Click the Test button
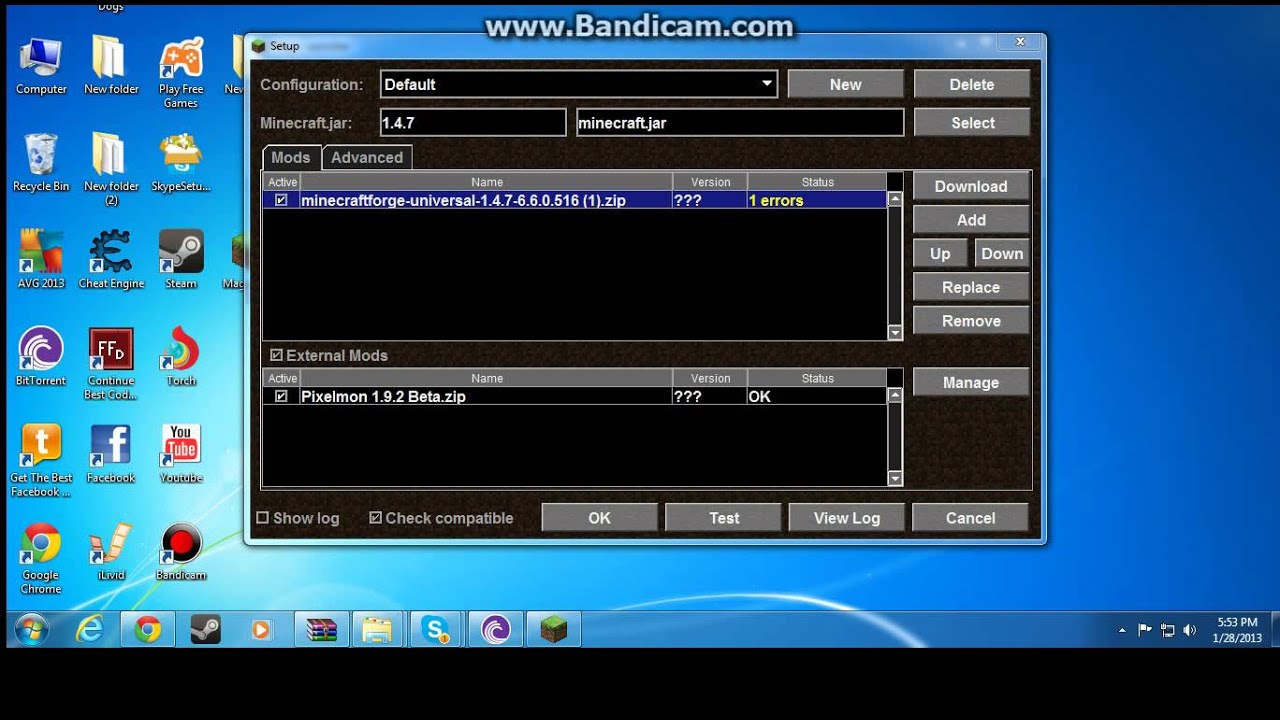The width and height of the screenshot is (1280, 720). tap(724, 517)
